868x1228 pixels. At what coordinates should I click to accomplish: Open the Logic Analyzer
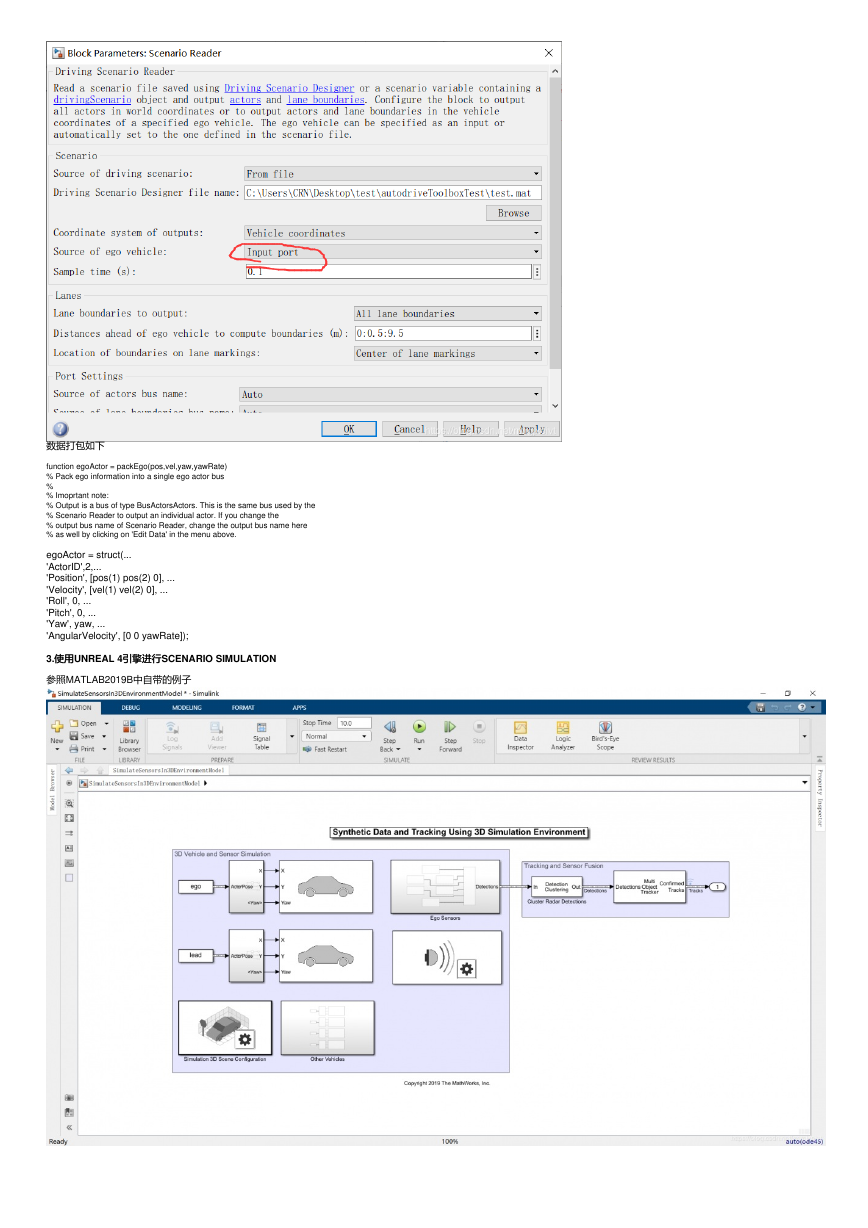coord(563,735)
